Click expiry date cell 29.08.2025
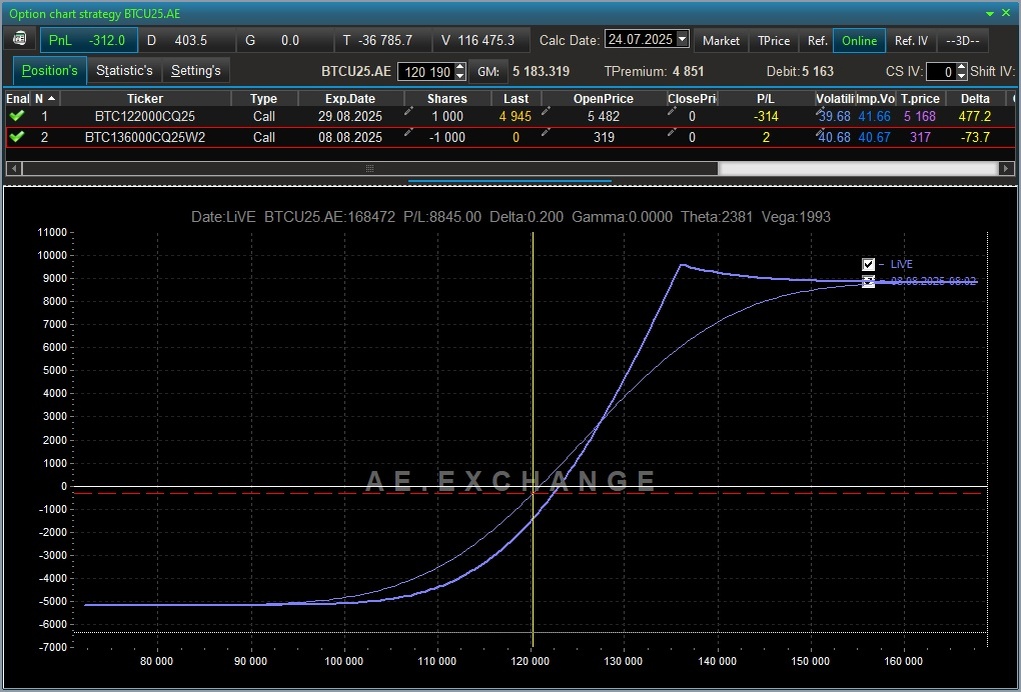The height and width of the screenshot is (692, 1021). [350, 117]
